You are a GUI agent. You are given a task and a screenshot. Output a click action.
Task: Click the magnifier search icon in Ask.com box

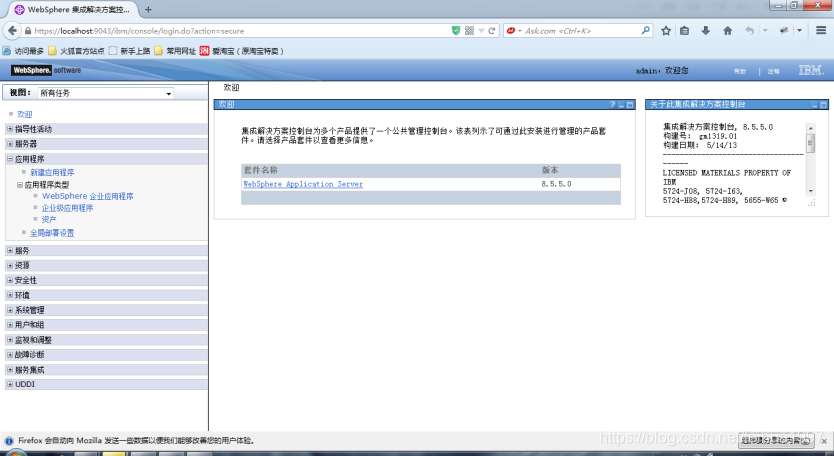click(645, 30)
